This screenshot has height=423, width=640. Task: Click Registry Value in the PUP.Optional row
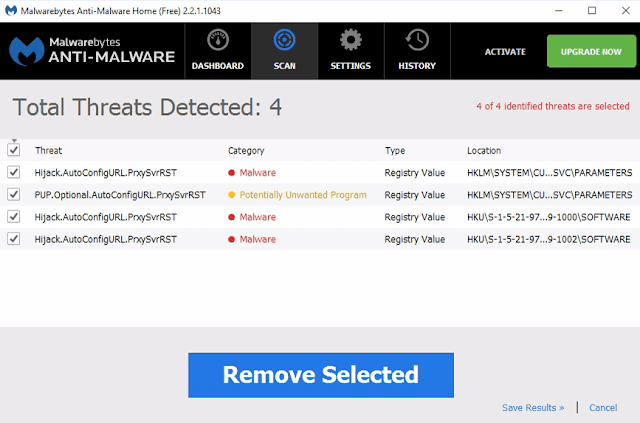point(414,195)
